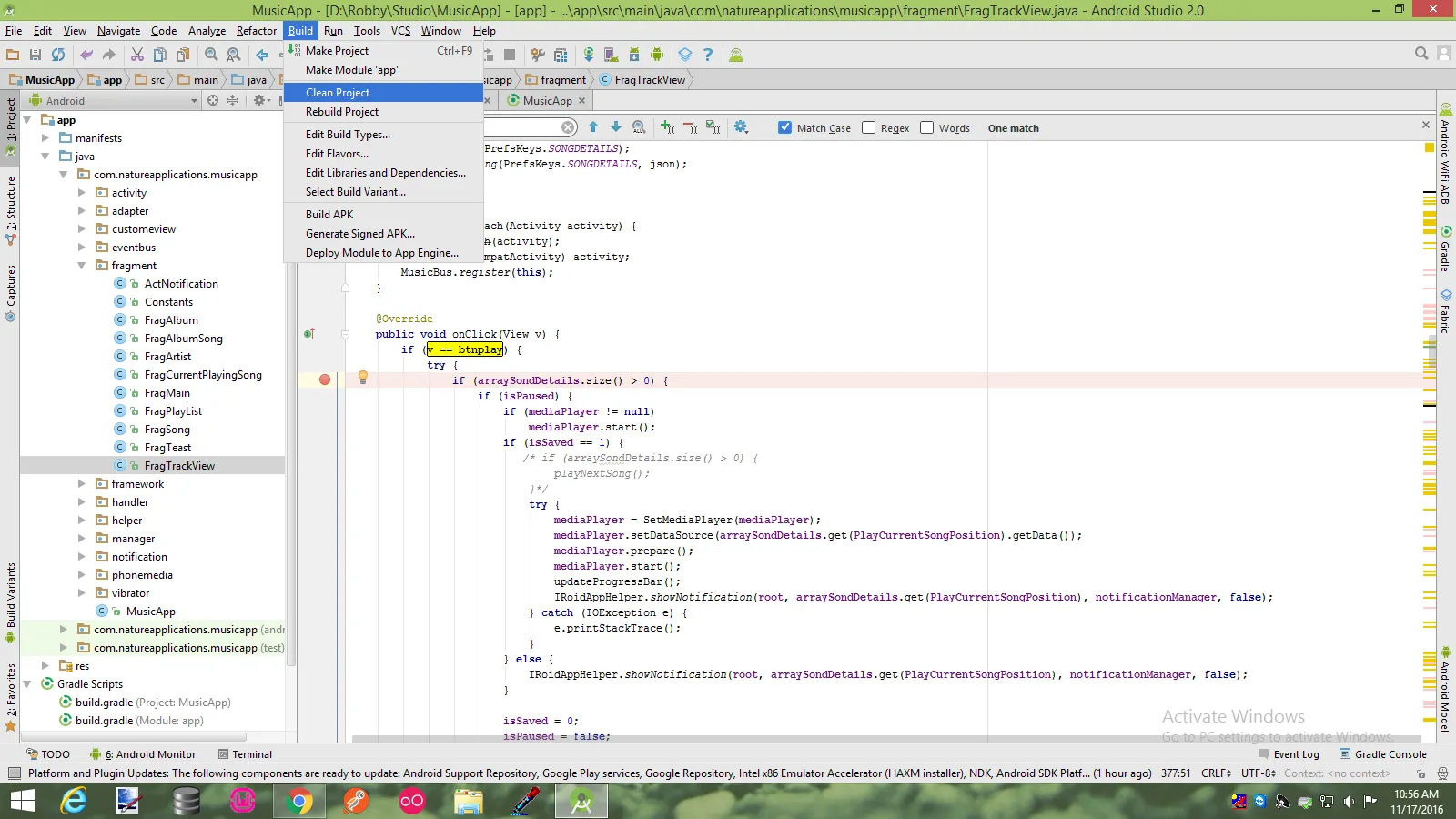The image size is (1456, 819).
Task: Open the Gradle Console panel
Action: click(x=1383, y=754)
